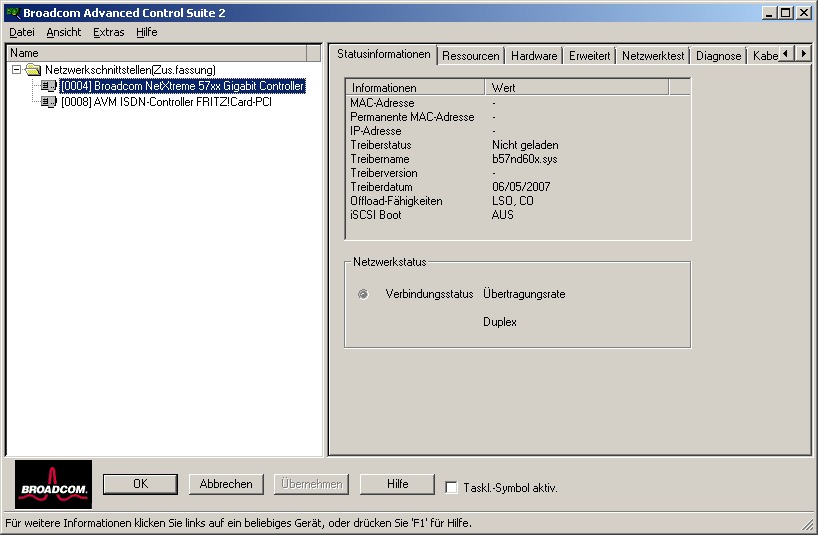Open the Hilfe menu
Screen dimensions: 818x535
(147, 32)
